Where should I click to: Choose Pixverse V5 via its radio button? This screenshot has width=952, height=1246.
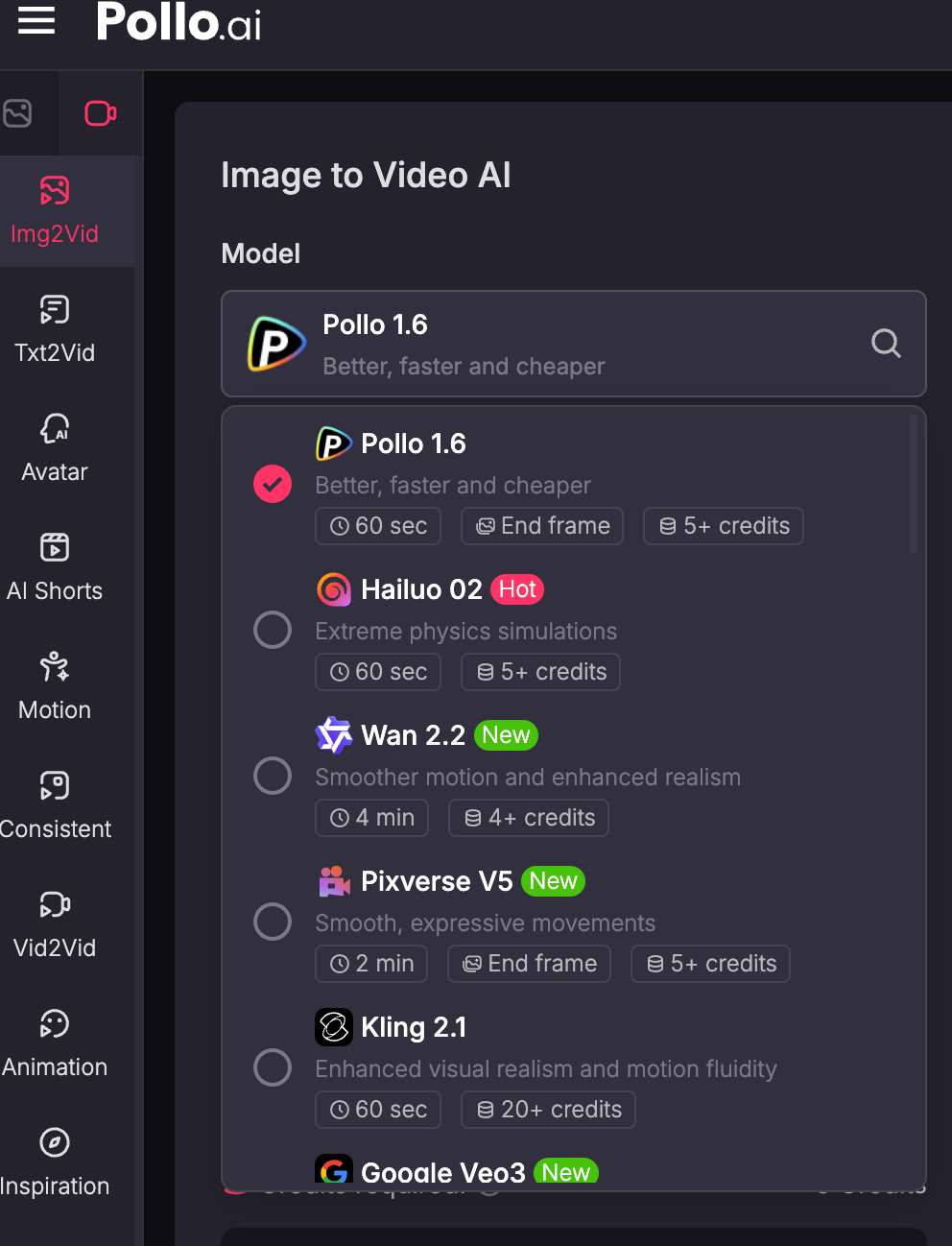[x=273, y=922]
